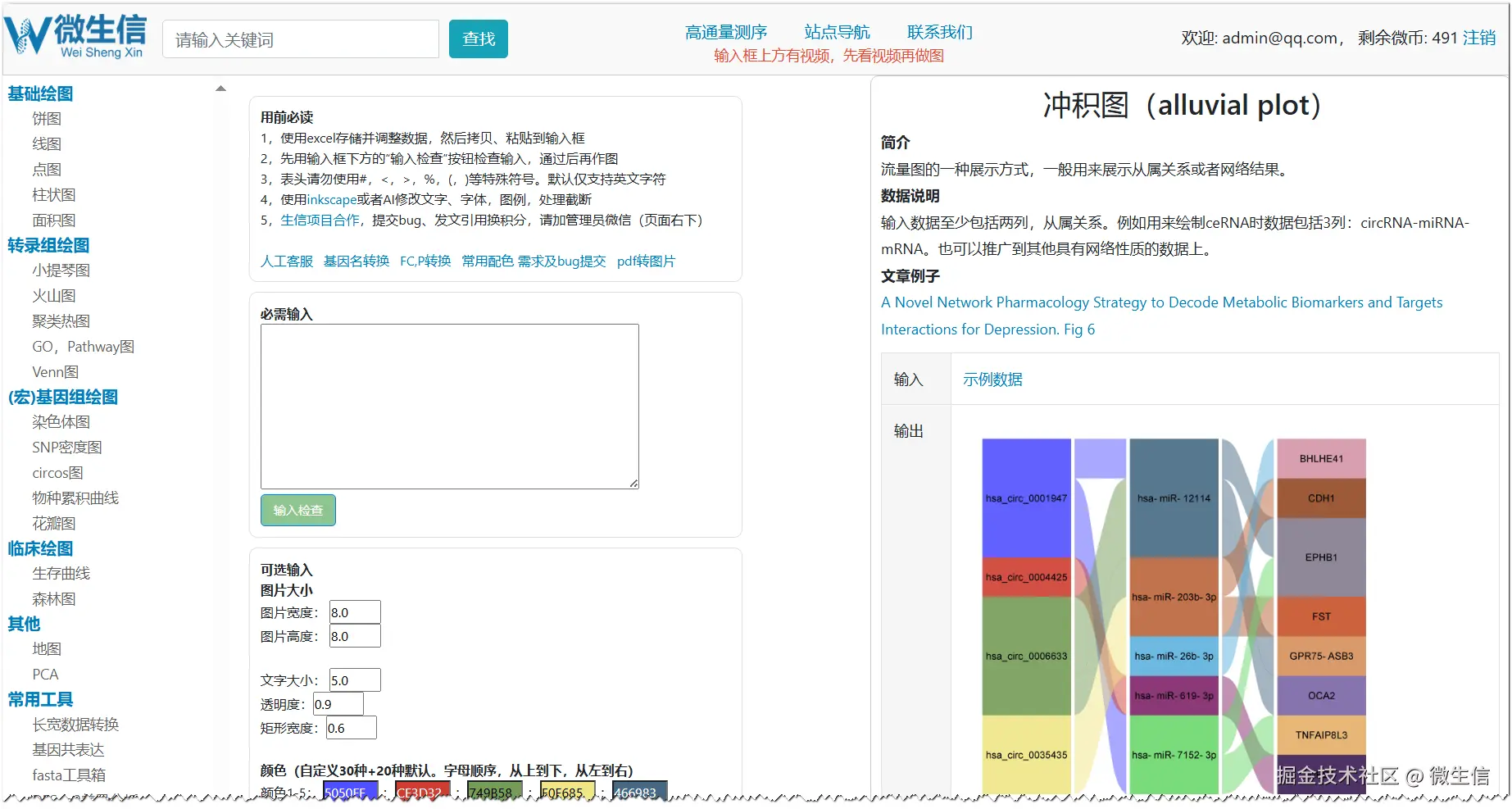Open the 基因名转换 link

pyautogui.click(x=356, y=261)
